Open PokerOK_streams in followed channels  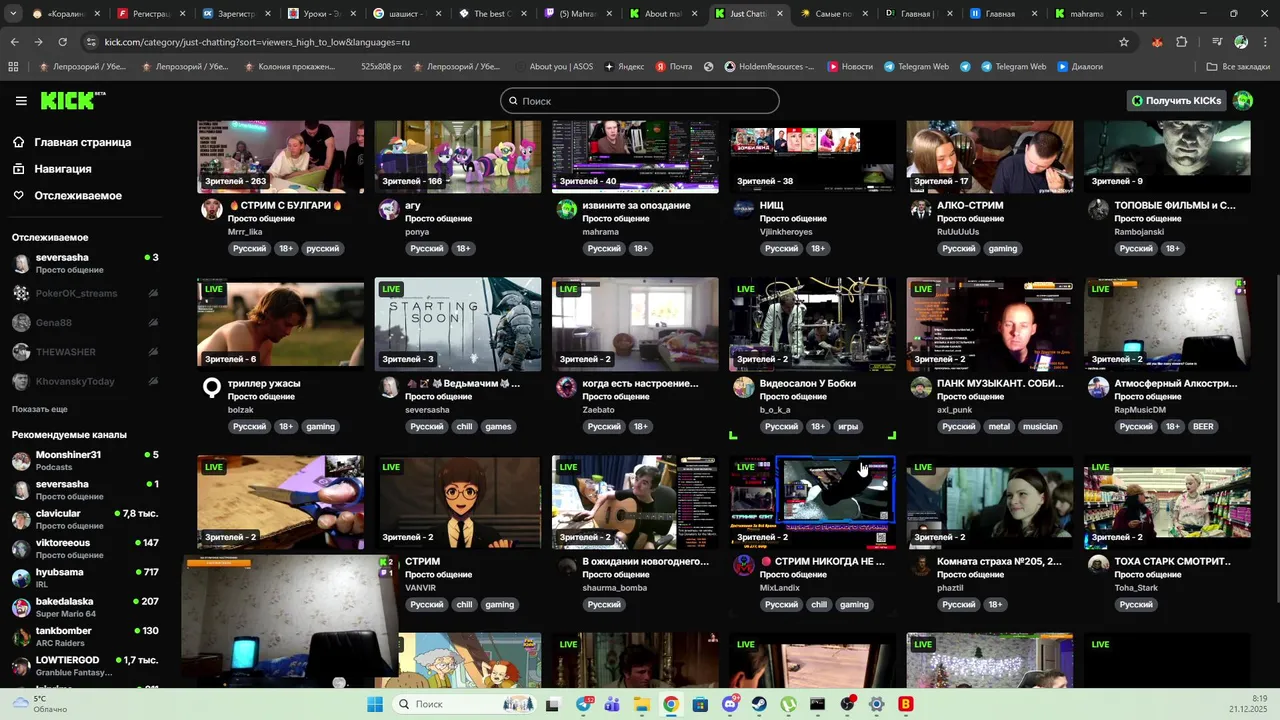click(x=85, y=293)
